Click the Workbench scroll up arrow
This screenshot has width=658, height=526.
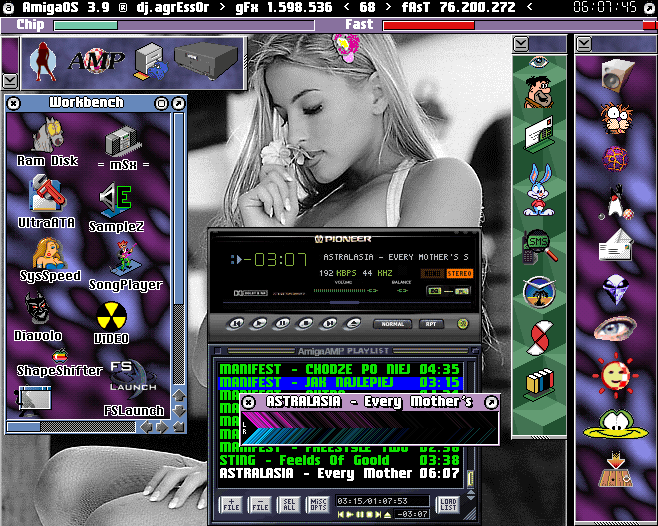click(x=179, y=395)
